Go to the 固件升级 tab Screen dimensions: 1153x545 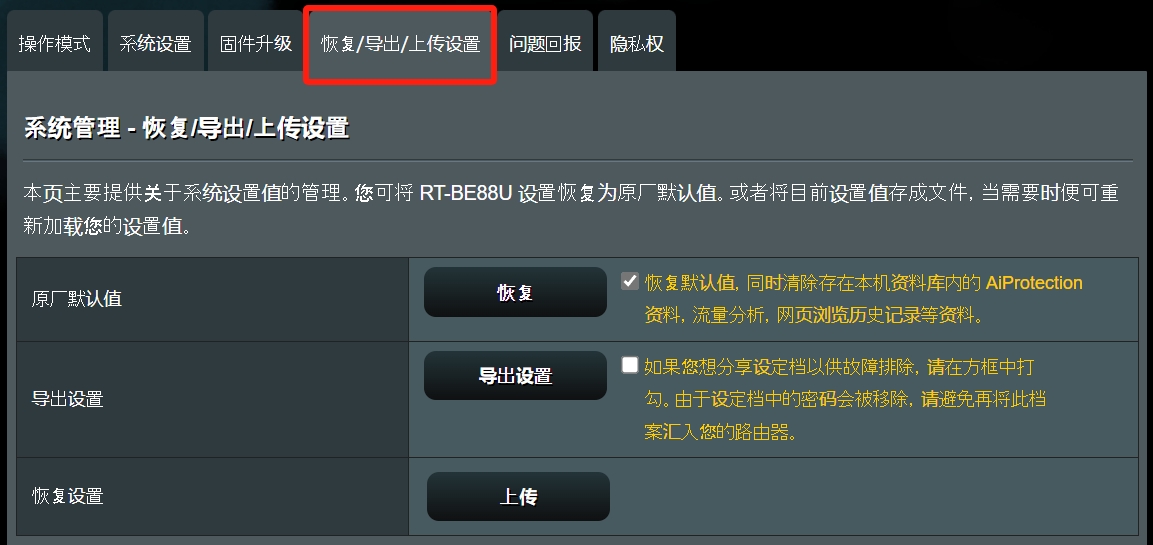click(x=256, y=43)
